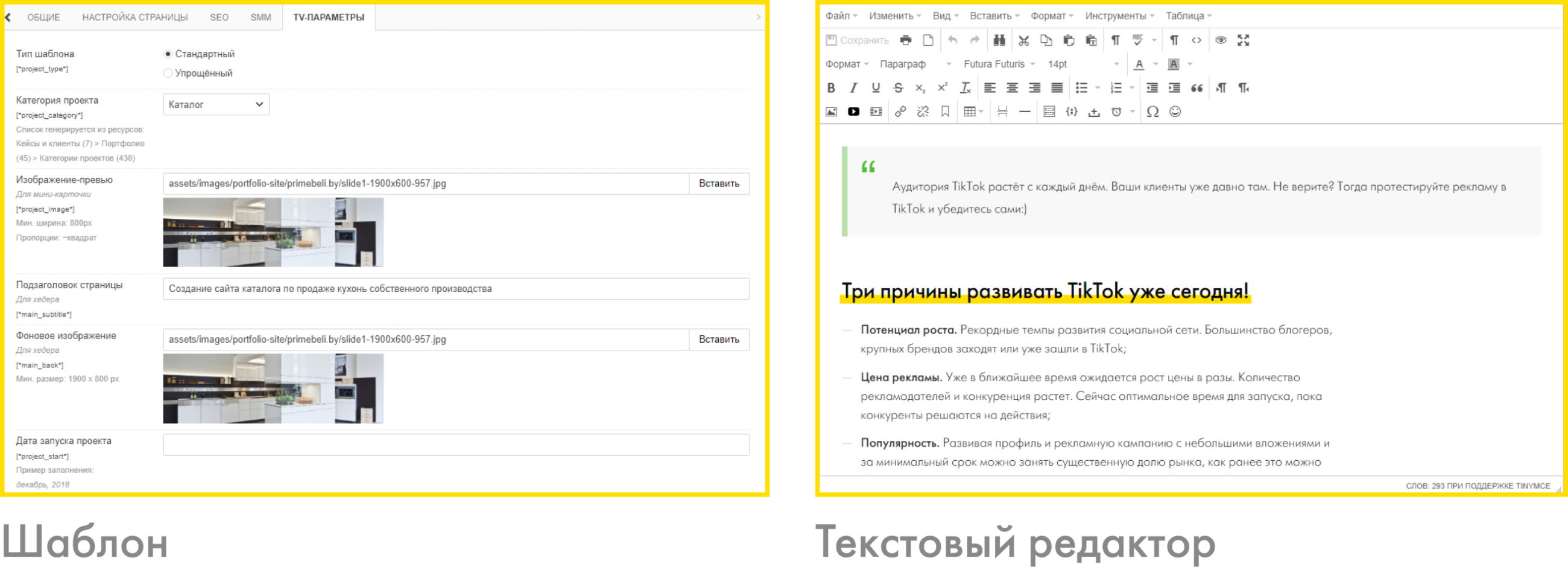Clear formatting with the Tx icon
Image resolution: width=1568 pixels, height=573 pixels.
(966, 87)
